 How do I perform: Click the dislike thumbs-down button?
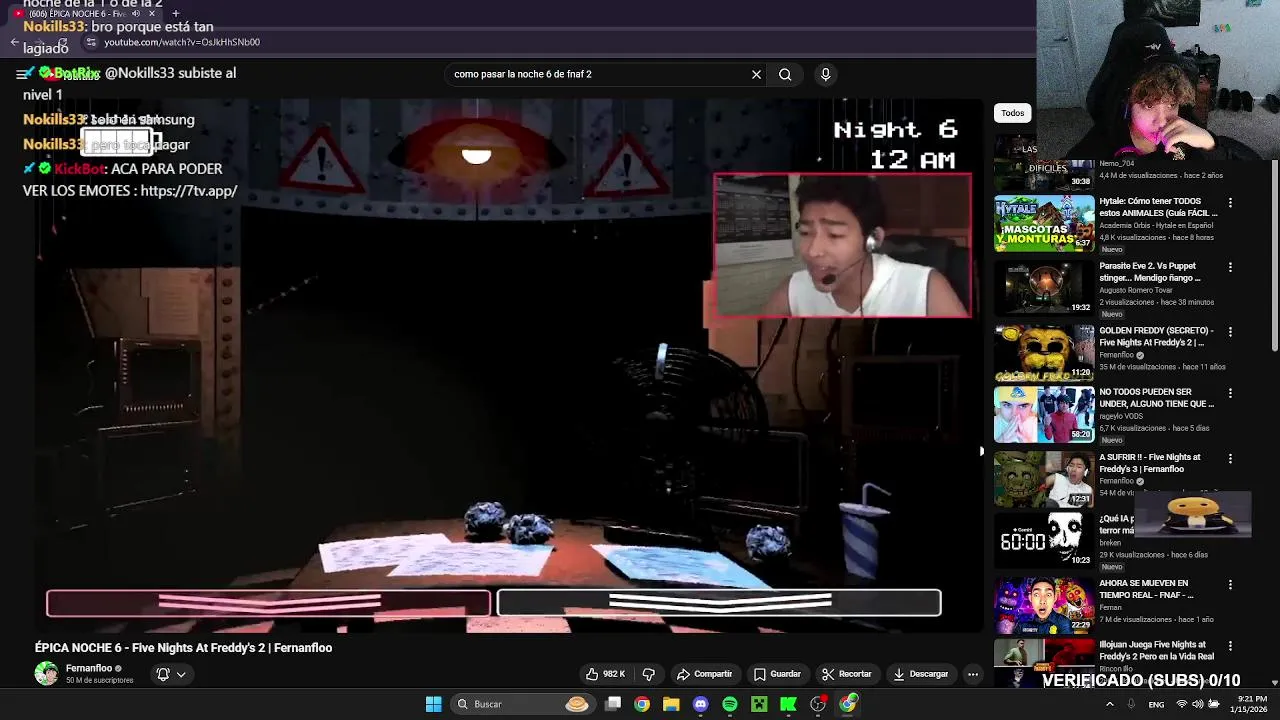tap(648, 674)
